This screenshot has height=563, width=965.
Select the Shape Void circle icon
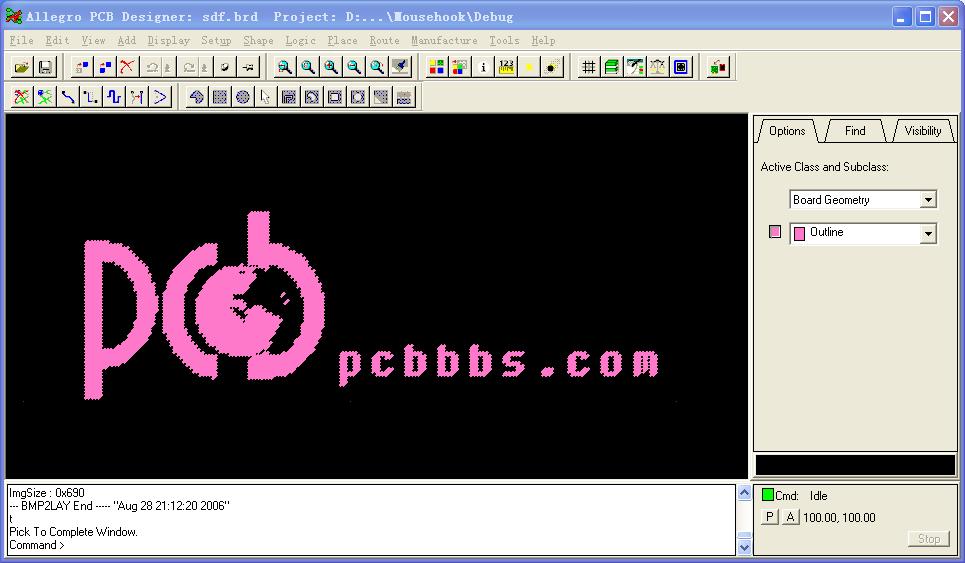click(358, 97)
